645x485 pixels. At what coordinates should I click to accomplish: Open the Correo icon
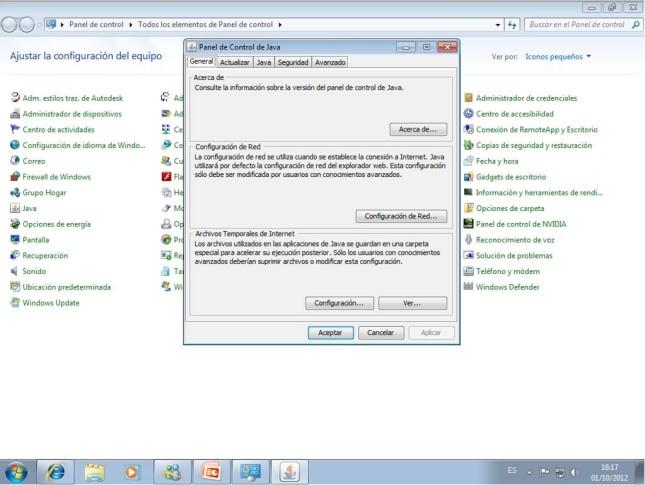[x=15, y=161]
